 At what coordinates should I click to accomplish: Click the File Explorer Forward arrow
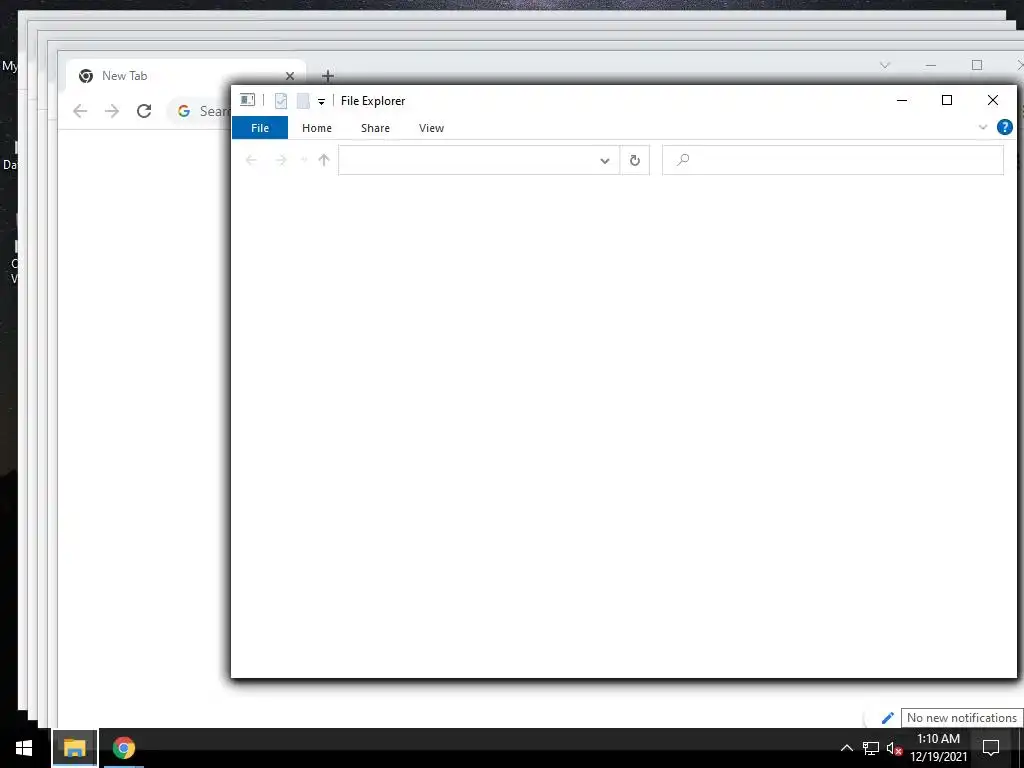pyautogui.click(x=281, y=160)
